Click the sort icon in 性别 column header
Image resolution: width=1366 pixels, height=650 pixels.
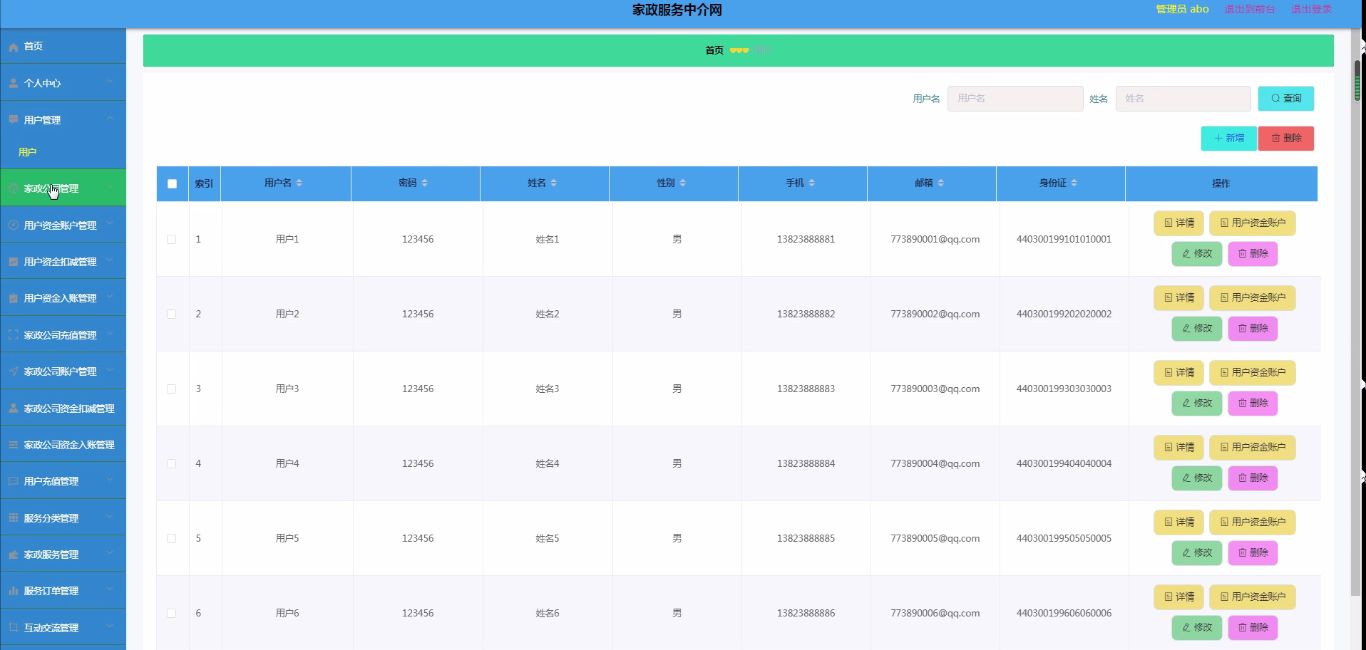[x=682, y=183]
